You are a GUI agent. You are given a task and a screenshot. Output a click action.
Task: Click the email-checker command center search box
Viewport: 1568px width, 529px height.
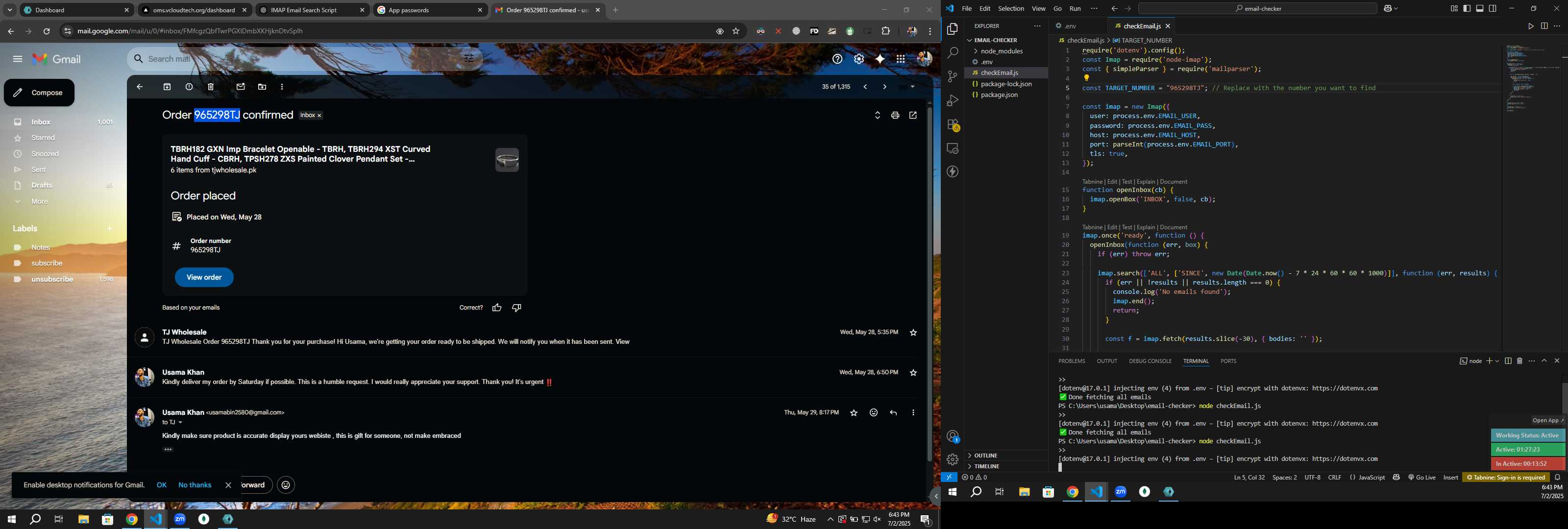[x=1257, y=8]
